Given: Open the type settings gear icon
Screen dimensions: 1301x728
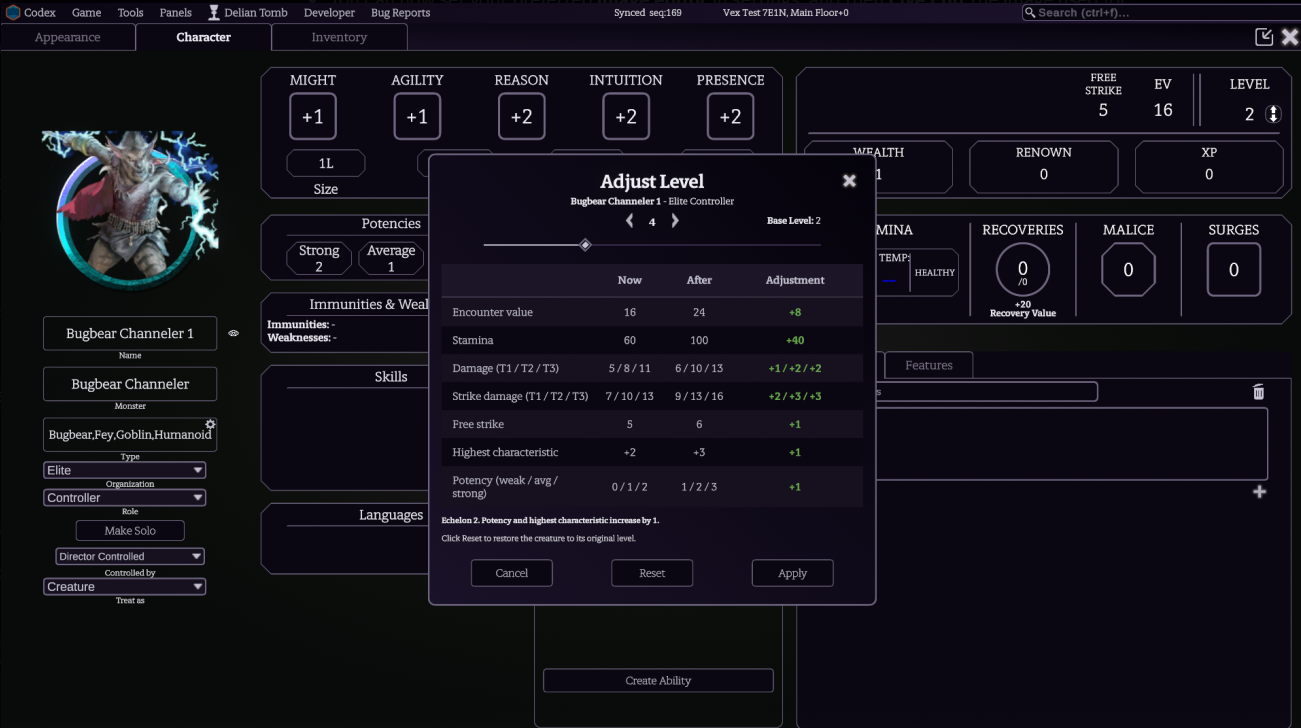Looking at the screenshot, I should click(210, 424).
